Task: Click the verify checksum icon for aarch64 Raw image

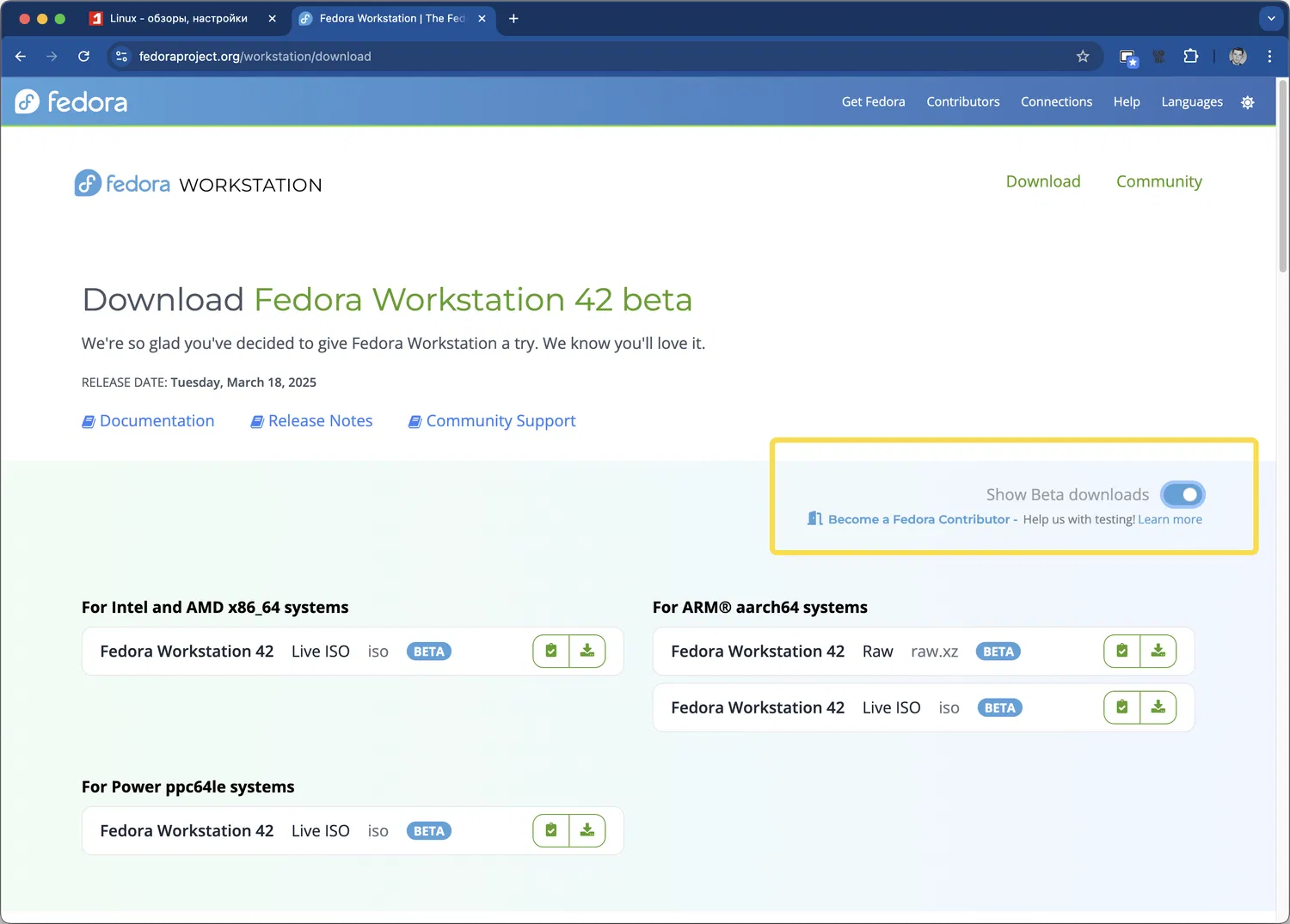Action: tap(1122, 652)
